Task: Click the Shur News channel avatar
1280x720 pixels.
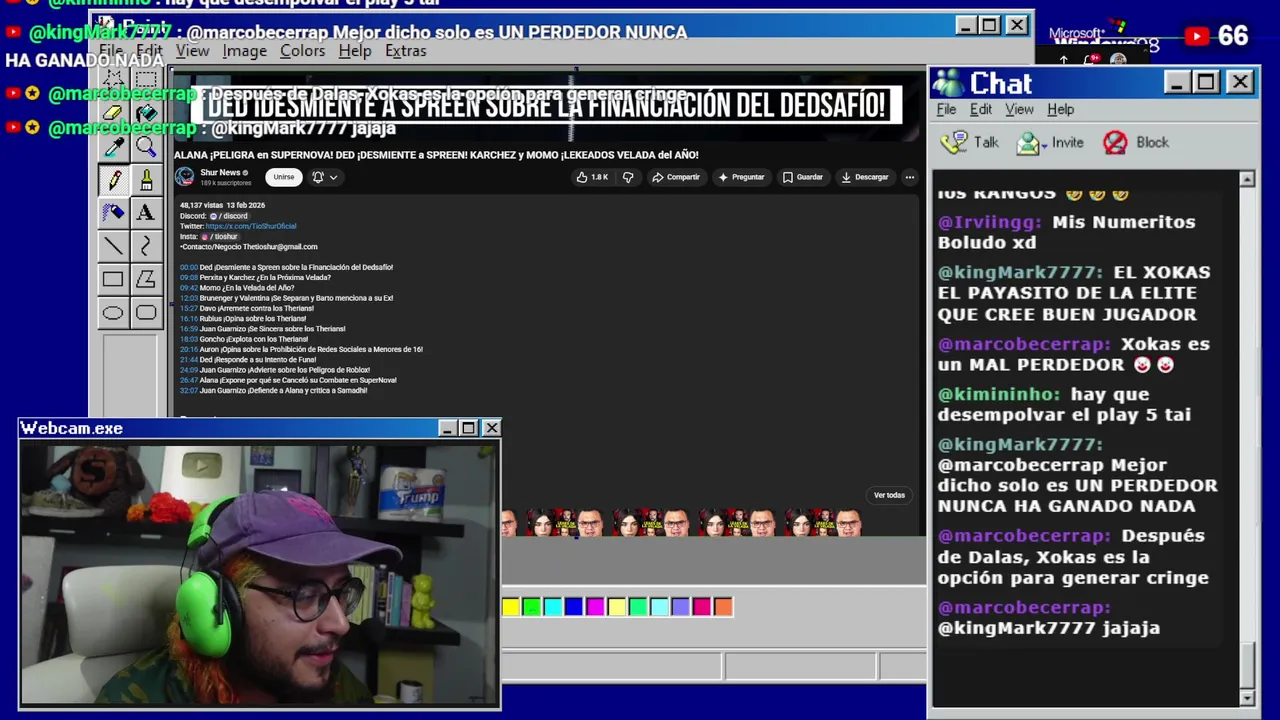Action: pos(185,177)
